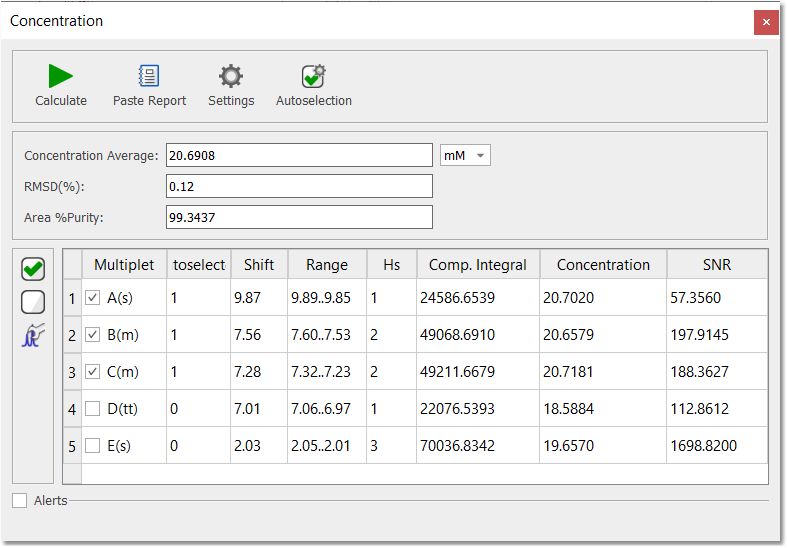Click the range cell 9.89..9.85
This screenshot has height=548, width=787.
tap(327, 298)
